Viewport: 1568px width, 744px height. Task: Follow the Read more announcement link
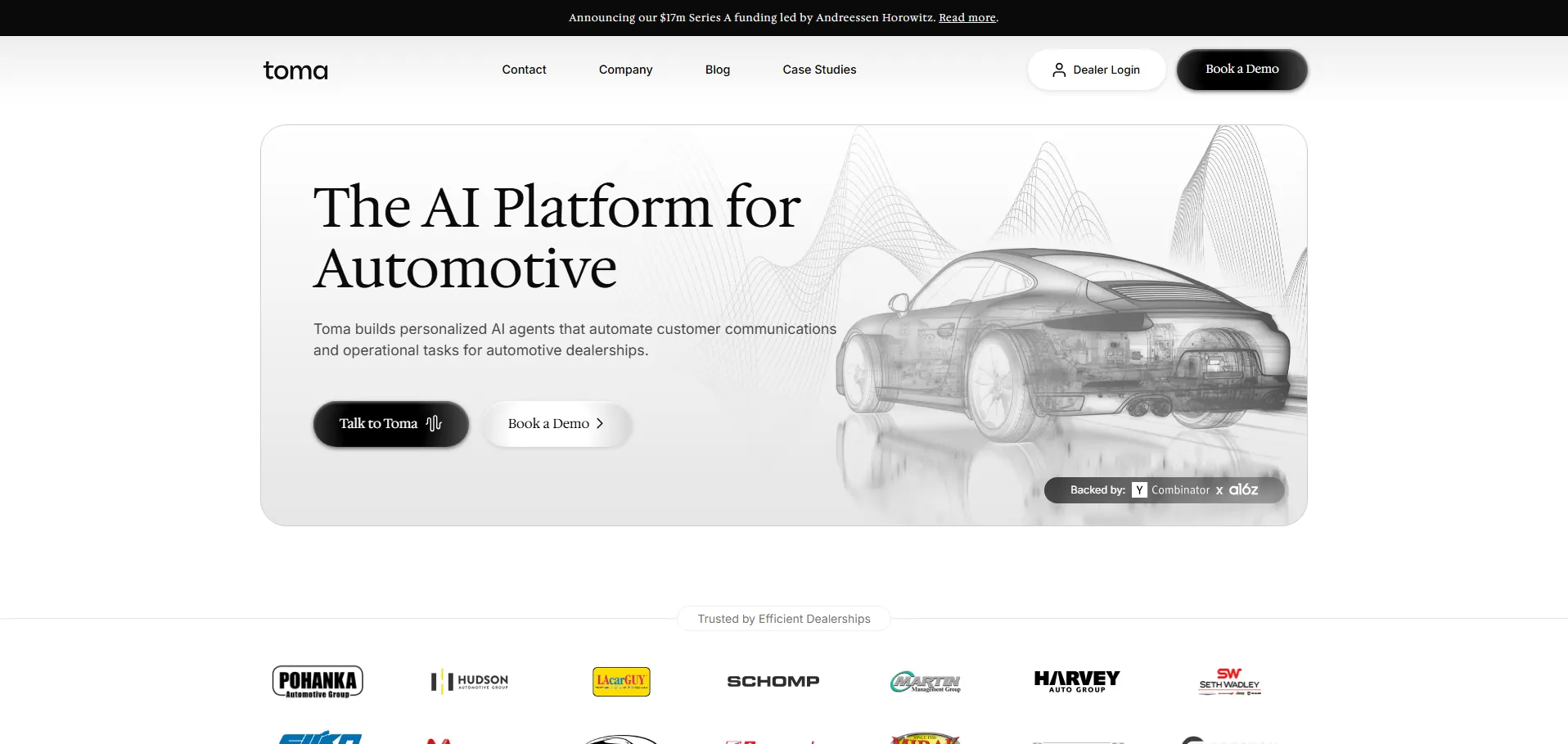(x=966, y=18)
